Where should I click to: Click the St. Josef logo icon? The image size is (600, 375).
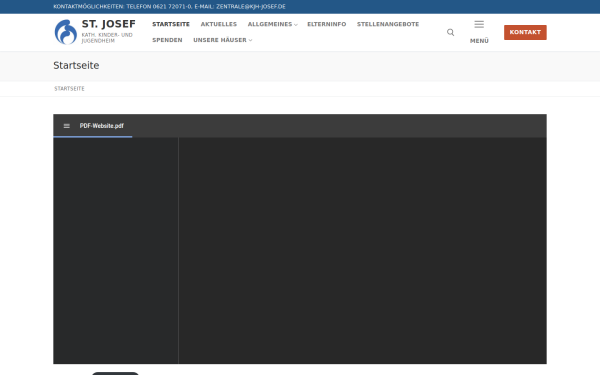pyautogui.click(x=66, y=32)
